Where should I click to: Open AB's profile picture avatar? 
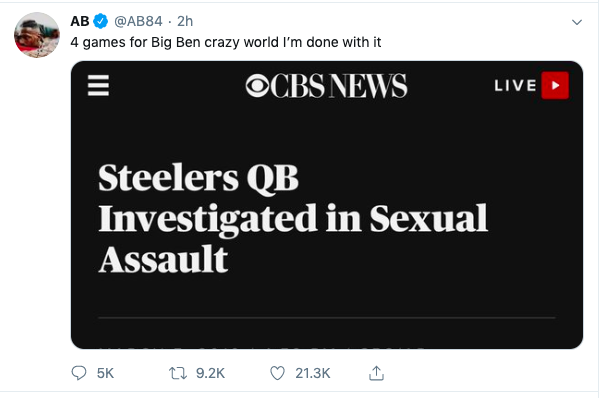pyautogui.click(x=37, y=35)
